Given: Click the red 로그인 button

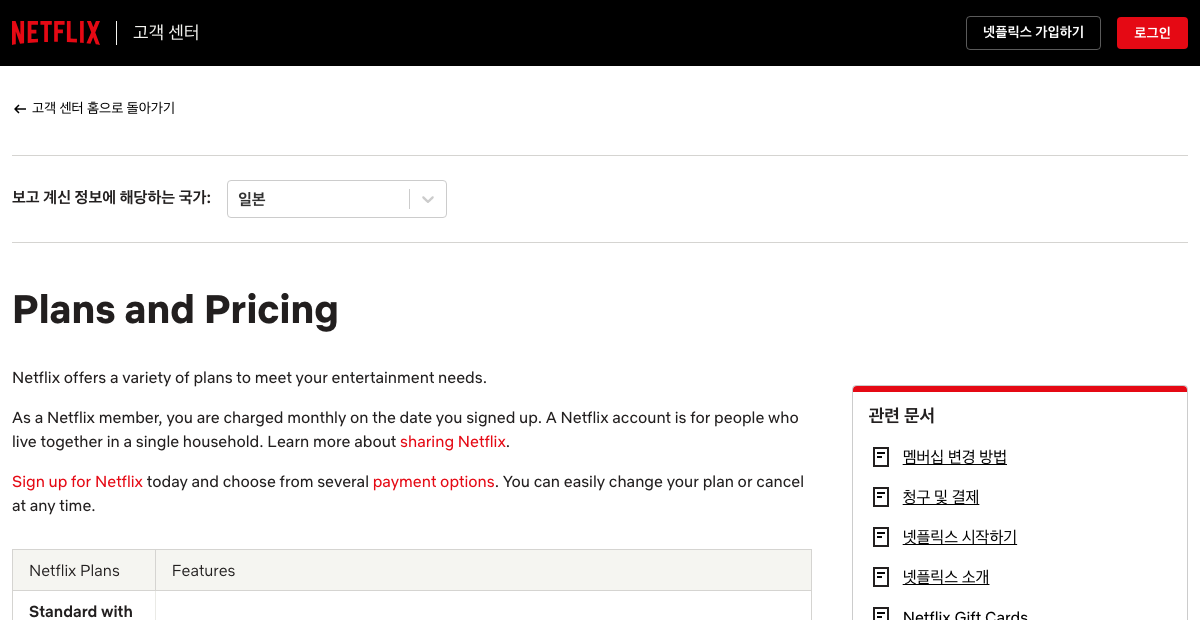Looking at the screenshot, I should (x=1152, y=33).
